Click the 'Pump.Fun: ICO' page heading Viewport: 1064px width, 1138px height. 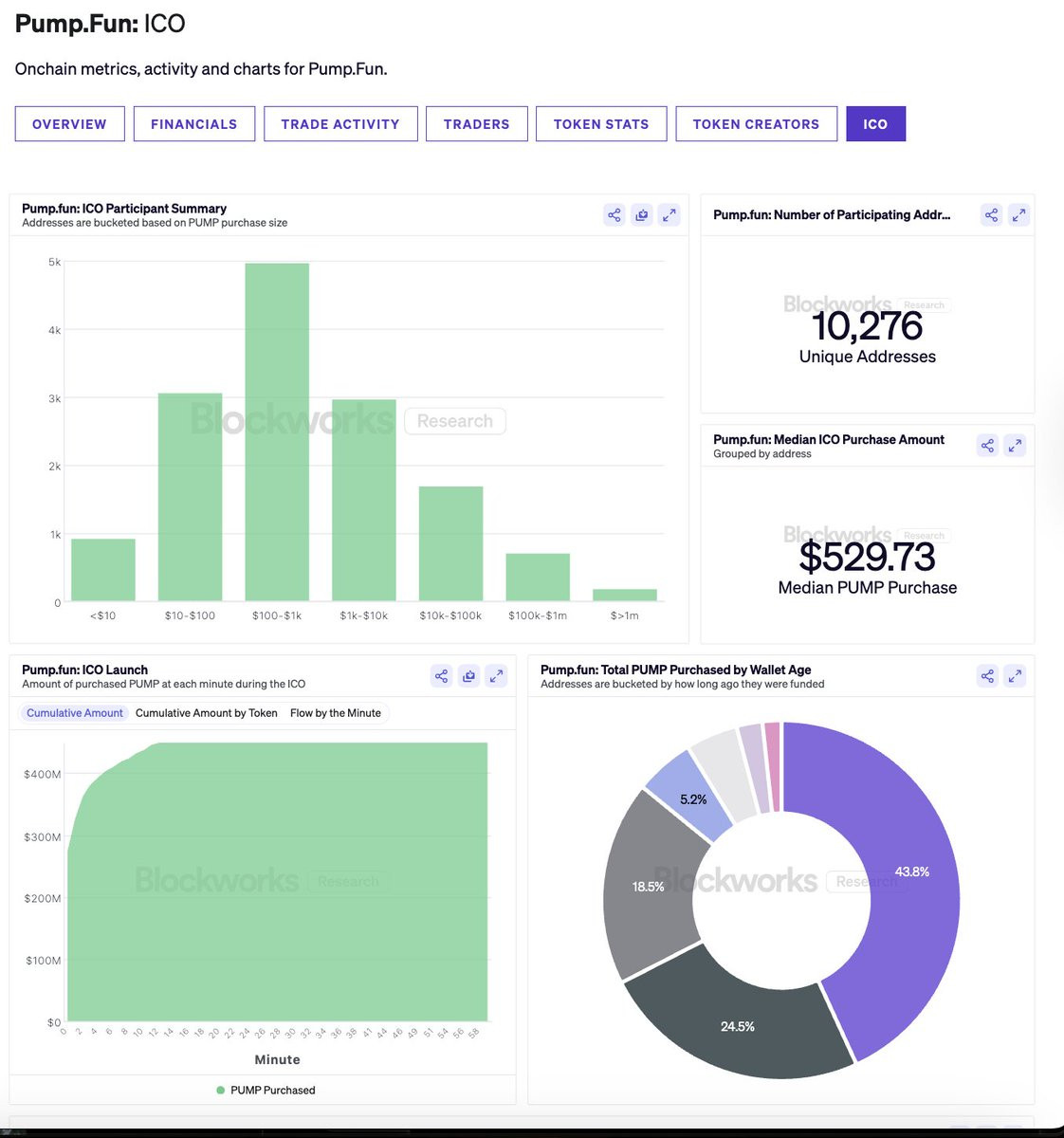pos(101,24)
